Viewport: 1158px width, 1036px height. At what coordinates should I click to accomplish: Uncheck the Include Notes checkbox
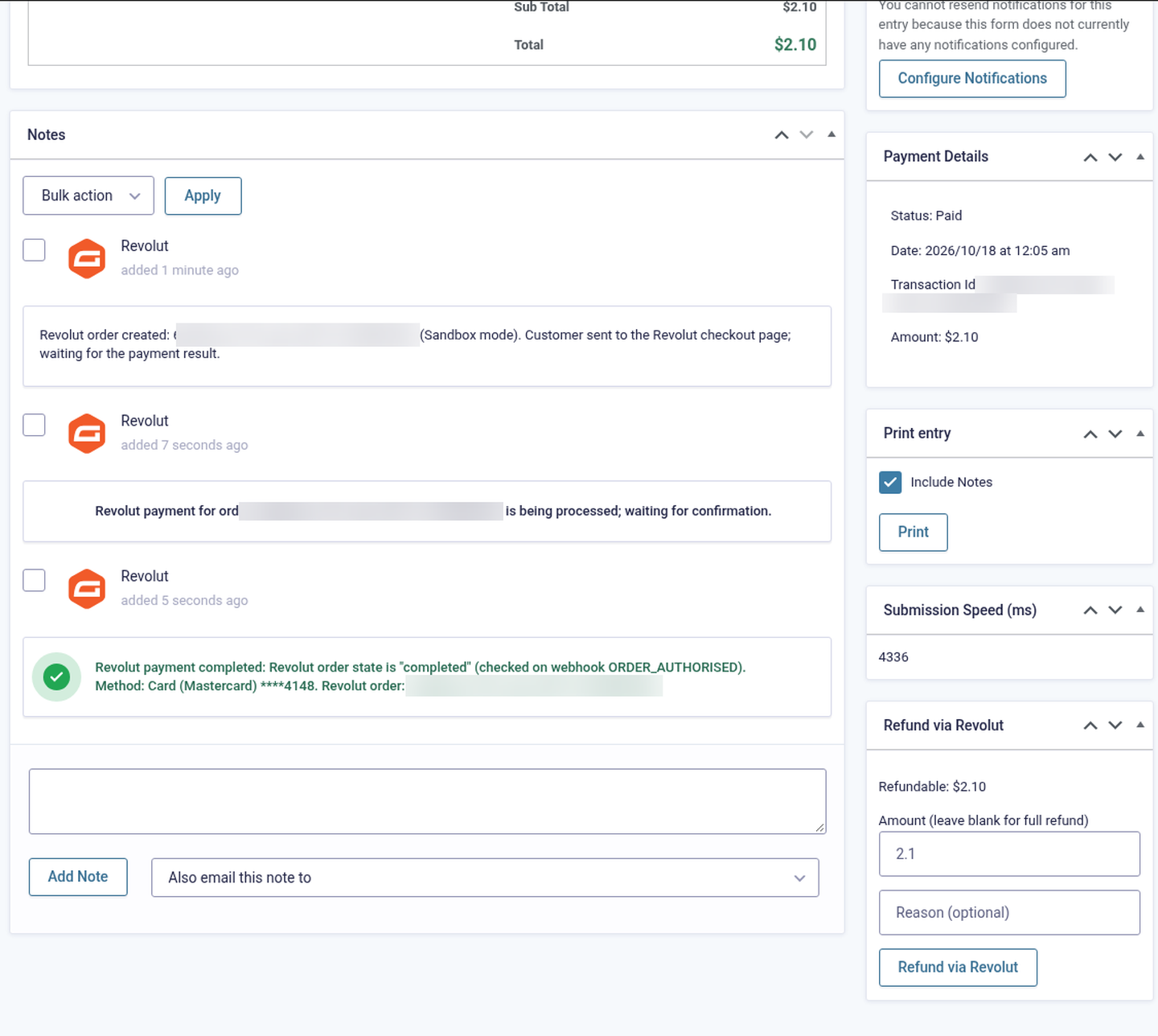[x=890, y=482]
